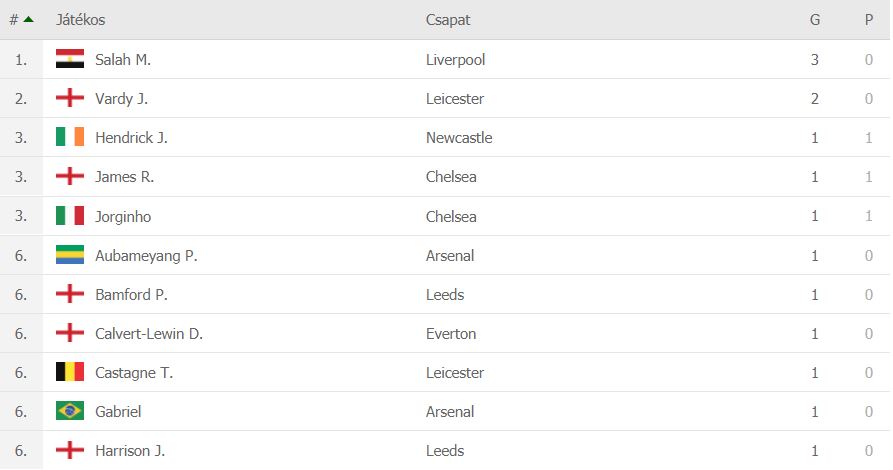The image size is (893, 470).
Task: Click the Belgium flag beside Castagne T.
Action: click(70, 372)
